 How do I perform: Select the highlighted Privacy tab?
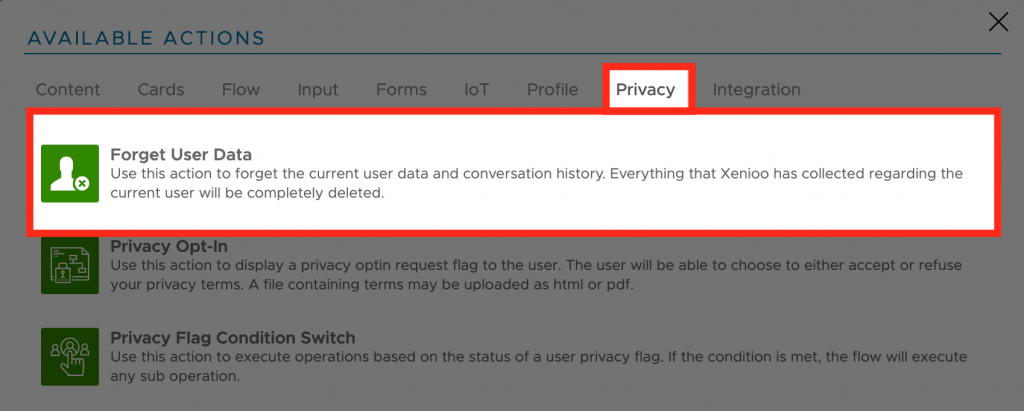coord(645,90)
